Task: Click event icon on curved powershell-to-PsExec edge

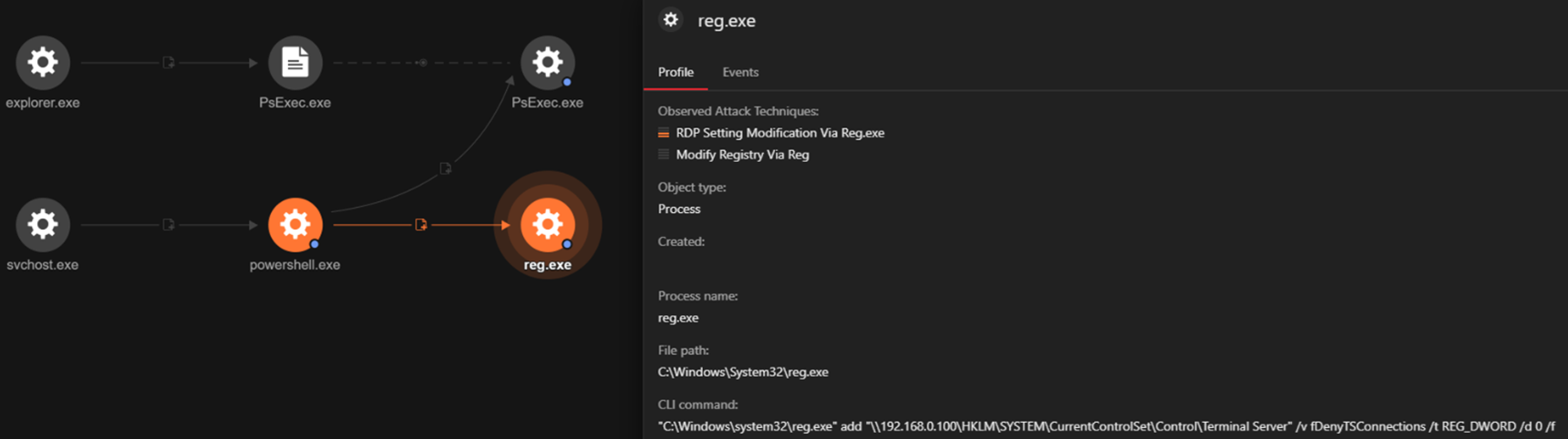Action: point(446,168)
